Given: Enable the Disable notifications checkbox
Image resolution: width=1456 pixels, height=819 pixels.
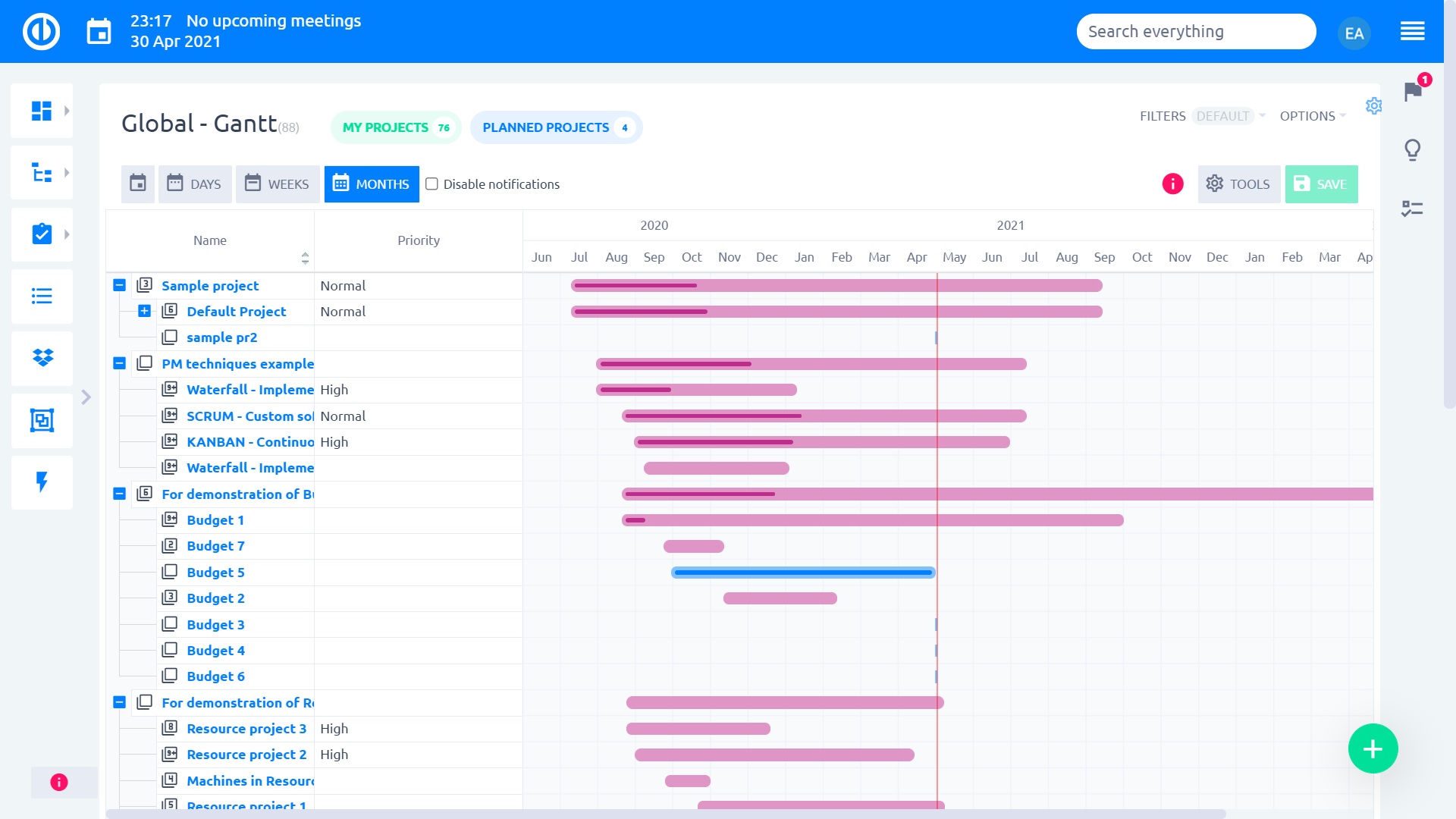Looking at the screenshot, I should point(431,184).
